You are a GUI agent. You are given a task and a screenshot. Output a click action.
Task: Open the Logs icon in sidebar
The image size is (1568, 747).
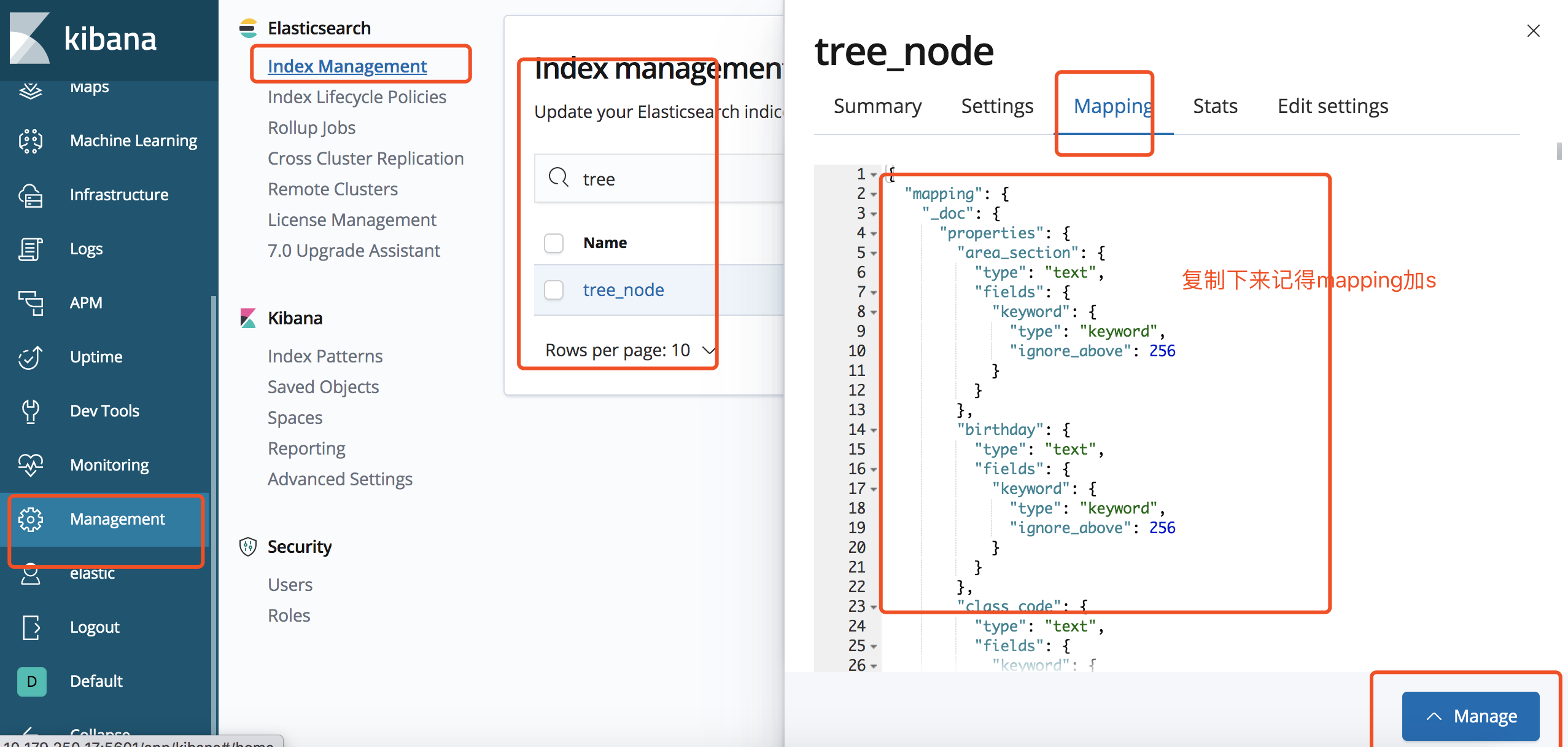coord(31,249)
